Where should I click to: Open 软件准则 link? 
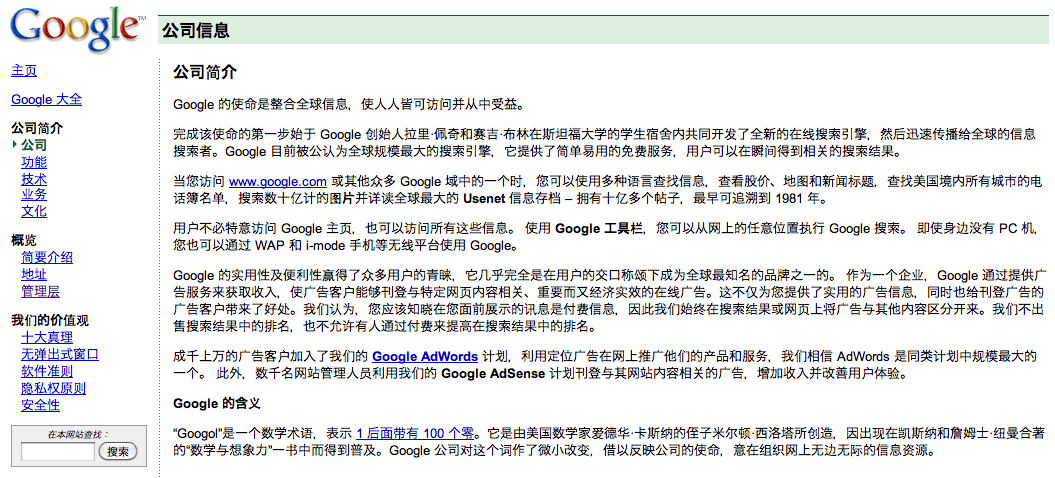click(x=46, y=371)
